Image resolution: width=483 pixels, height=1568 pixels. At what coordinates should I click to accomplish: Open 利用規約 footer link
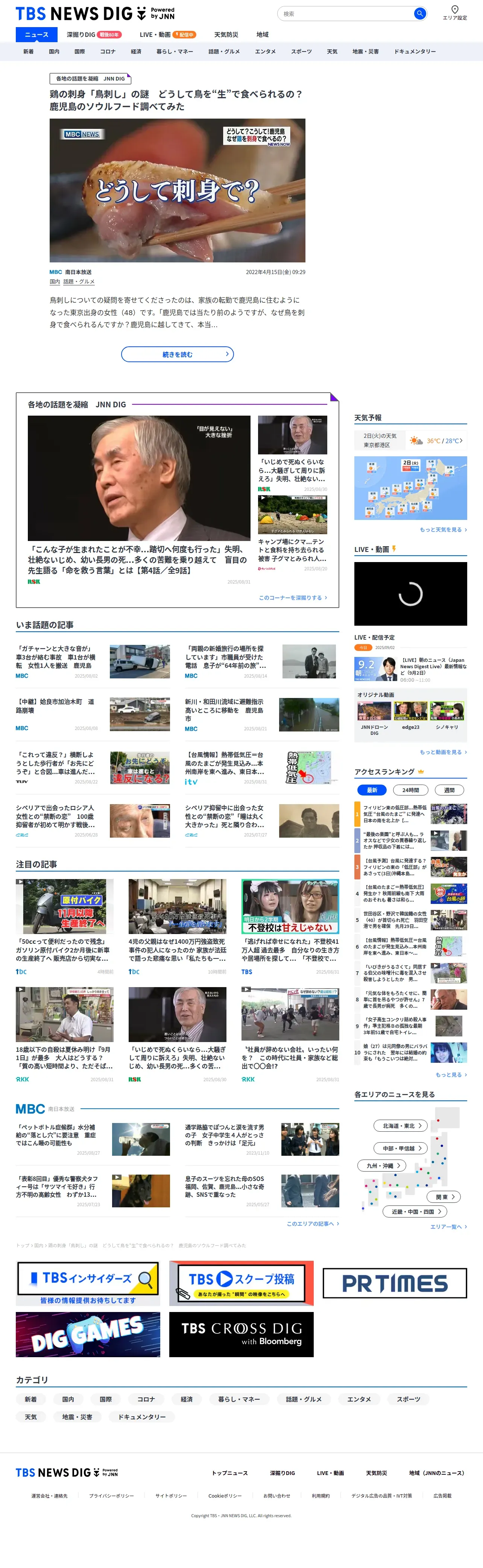coord(320,1496)
